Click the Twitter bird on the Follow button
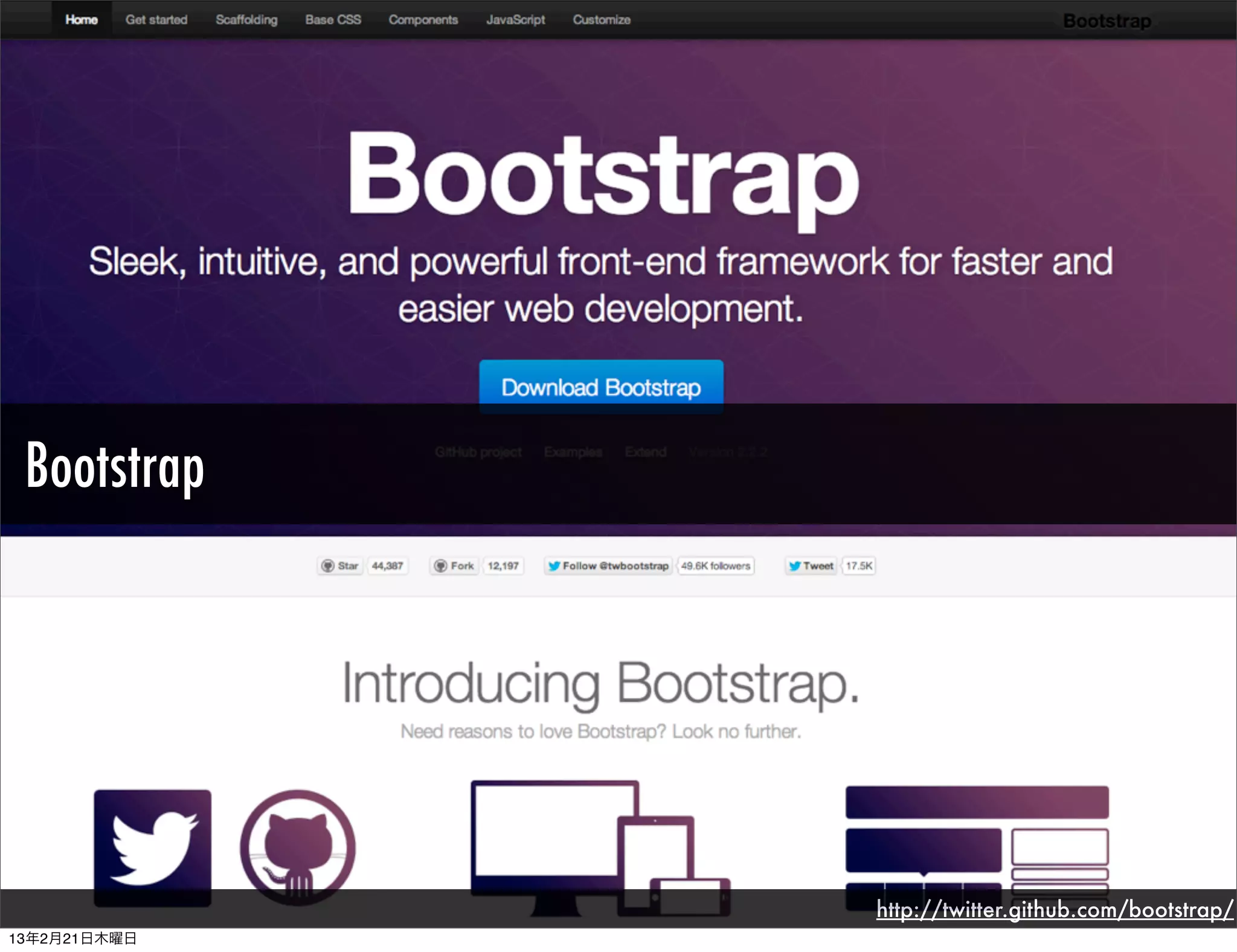The height and width of the screenshot is (952, 1237). (554, 566)
